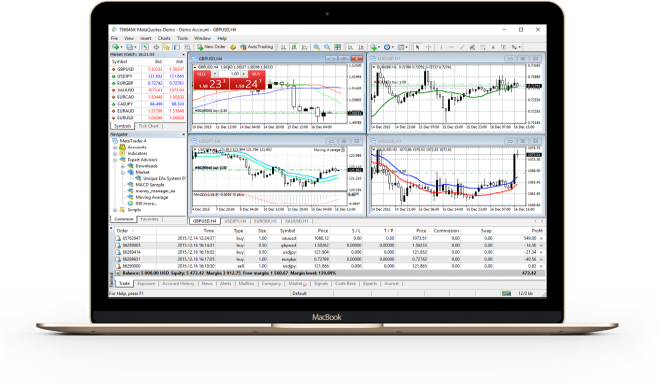
Task: Select the Equidistant Channel tool
Action: [472, 47]
